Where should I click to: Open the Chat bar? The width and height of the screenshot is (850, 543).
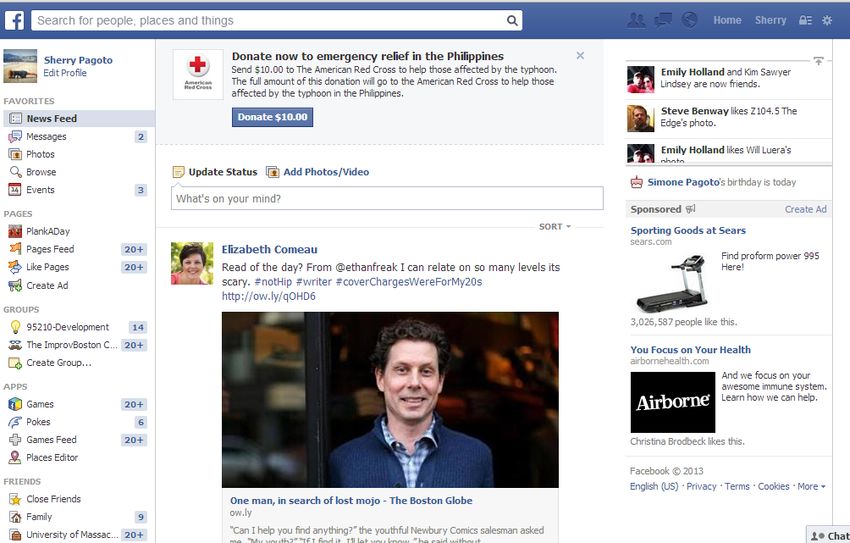pyautogui.click(x=829, y=535)
